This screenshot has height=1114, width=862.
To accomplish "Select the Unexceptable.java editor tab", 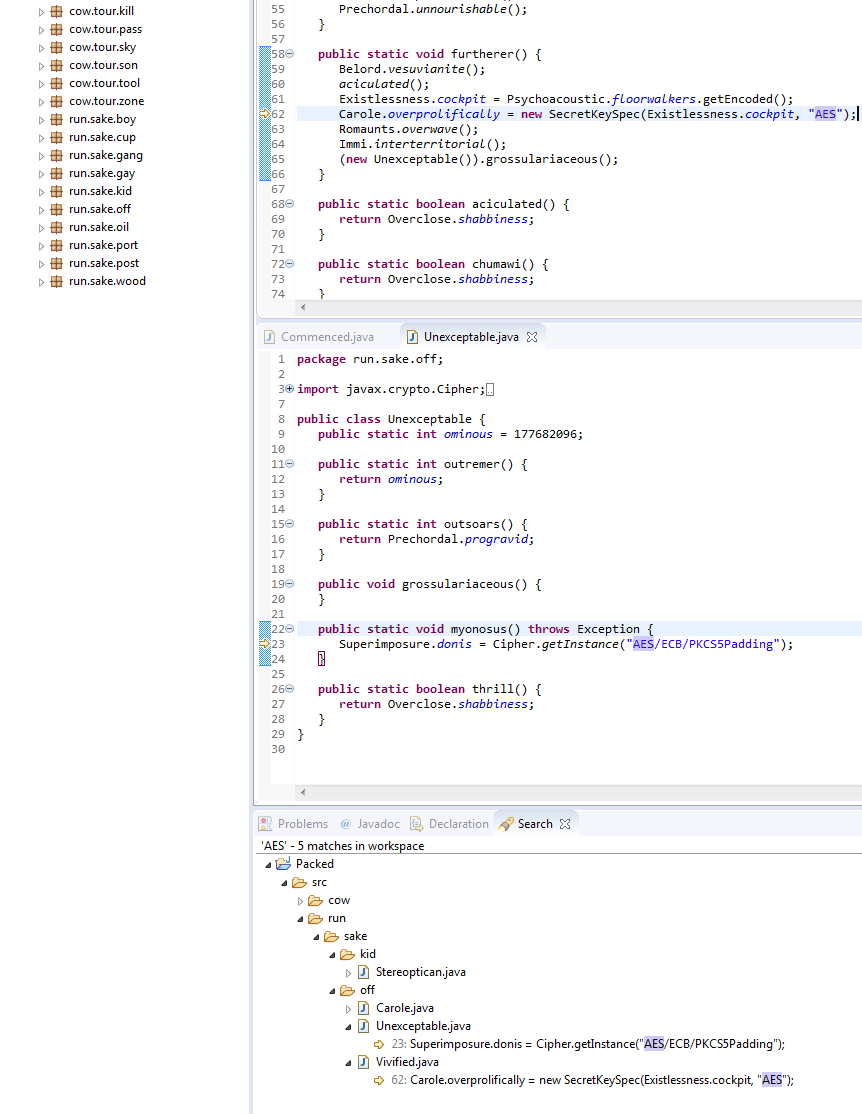I will (x=470, y=337).
